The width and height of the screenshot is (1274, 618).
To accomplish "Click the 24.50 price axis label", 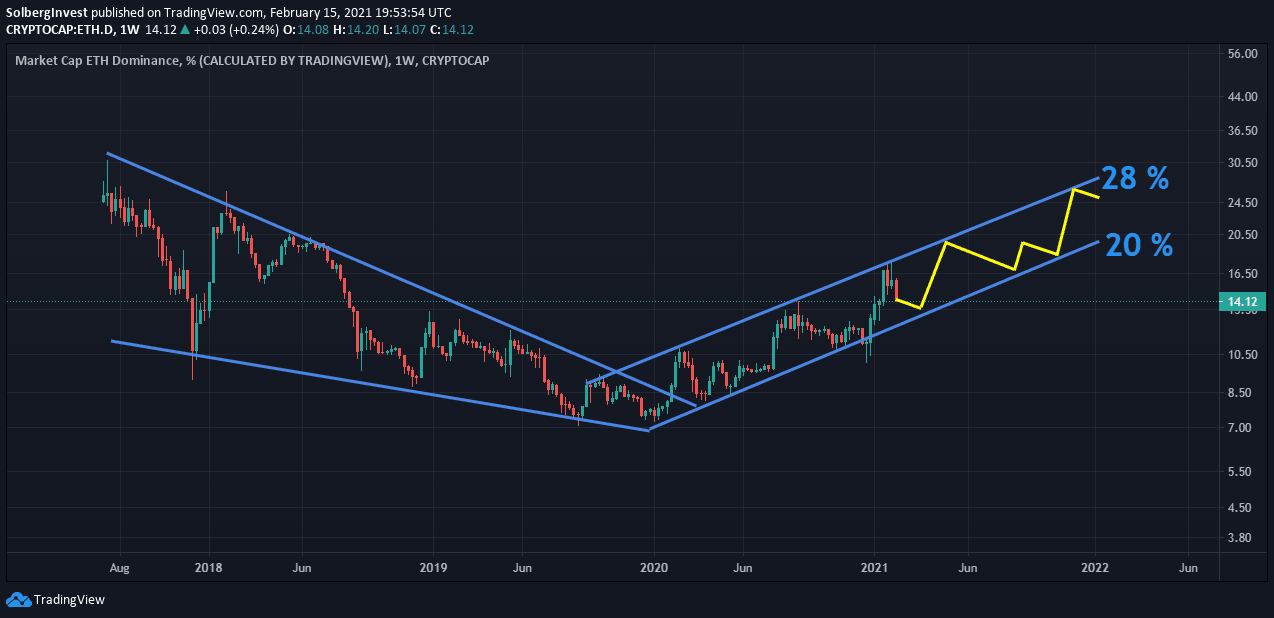I will pos(1242,203).
